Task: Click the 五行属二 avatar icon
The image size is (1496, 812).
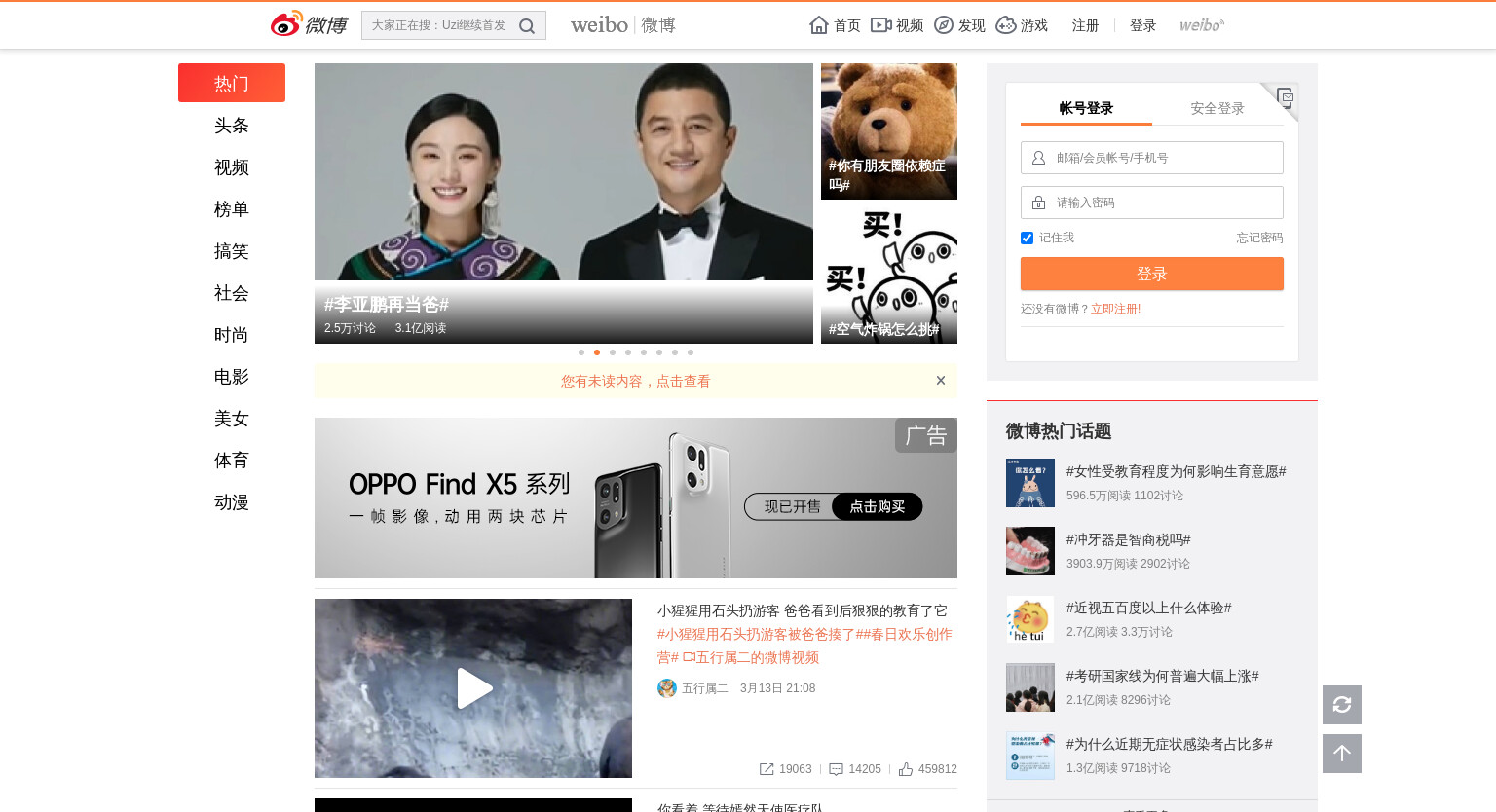Action: point(667,688)
